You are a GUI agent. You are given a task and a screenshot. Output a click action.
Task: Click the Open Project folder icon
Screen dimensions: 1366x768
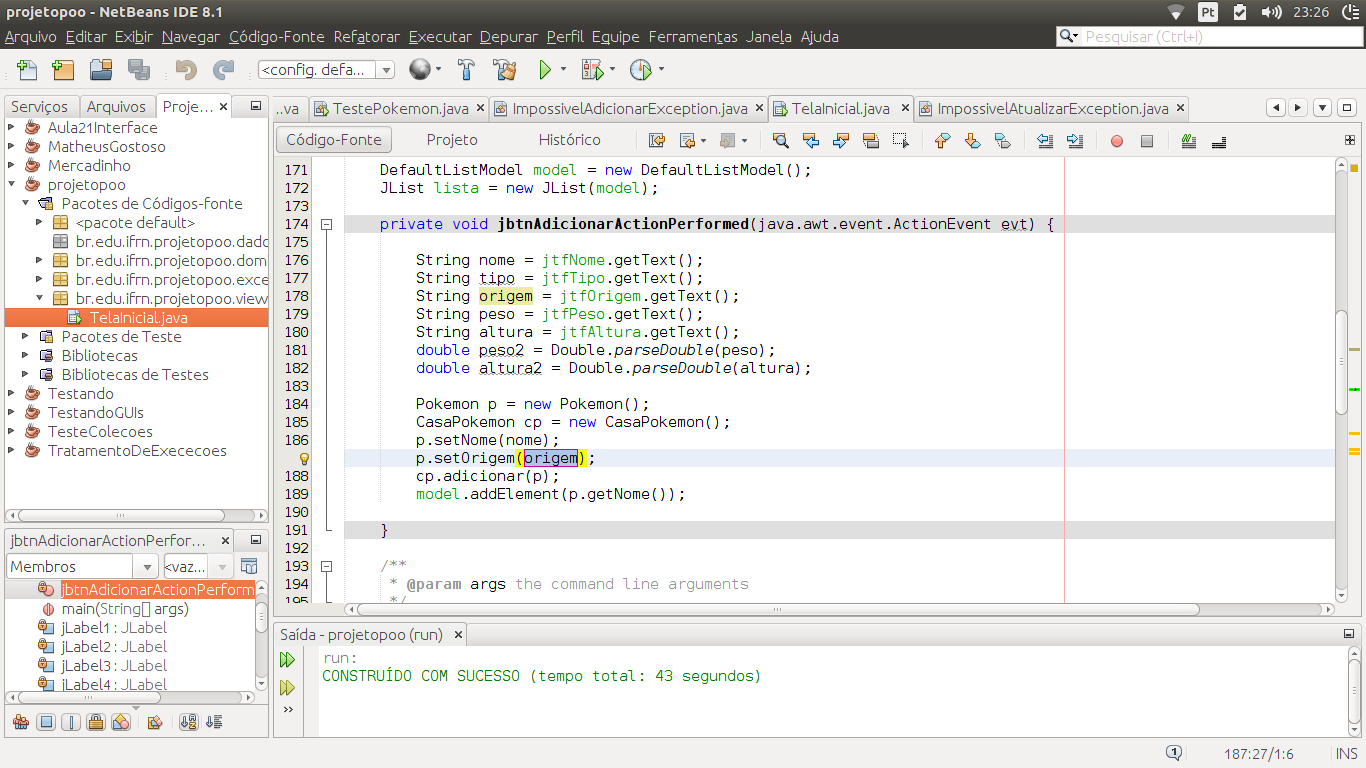pyautogui.click(x=100, y=70)
